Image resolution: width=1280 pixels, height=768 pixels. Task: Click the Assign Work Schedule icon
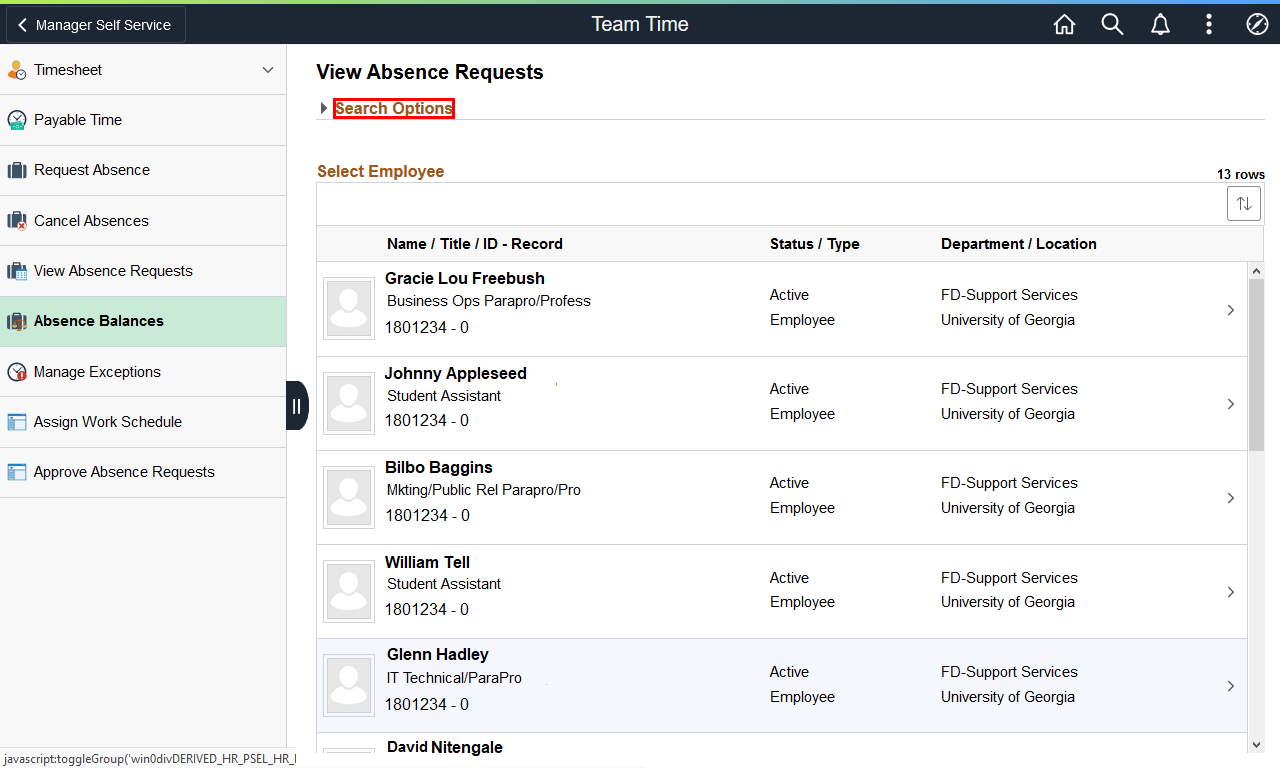coord(16,422)
